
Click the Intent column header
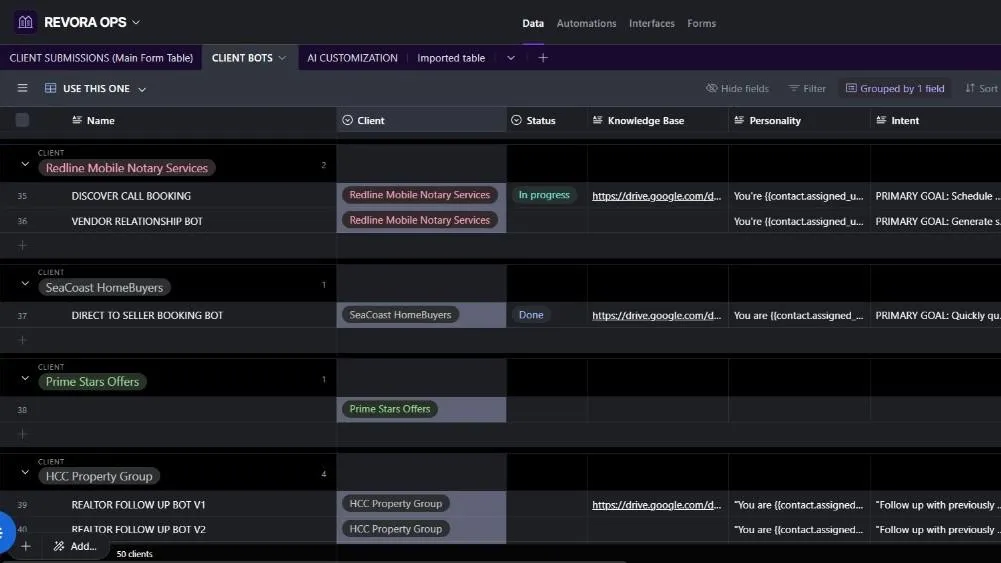tap(935, 120)
